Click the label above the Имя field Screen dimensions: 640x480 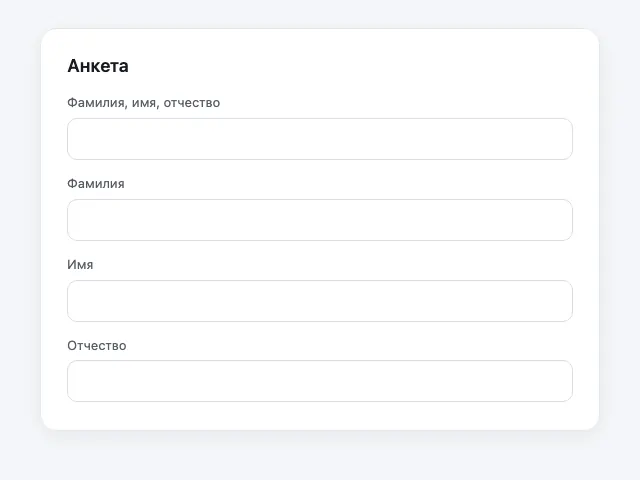[x=80, y=264]
